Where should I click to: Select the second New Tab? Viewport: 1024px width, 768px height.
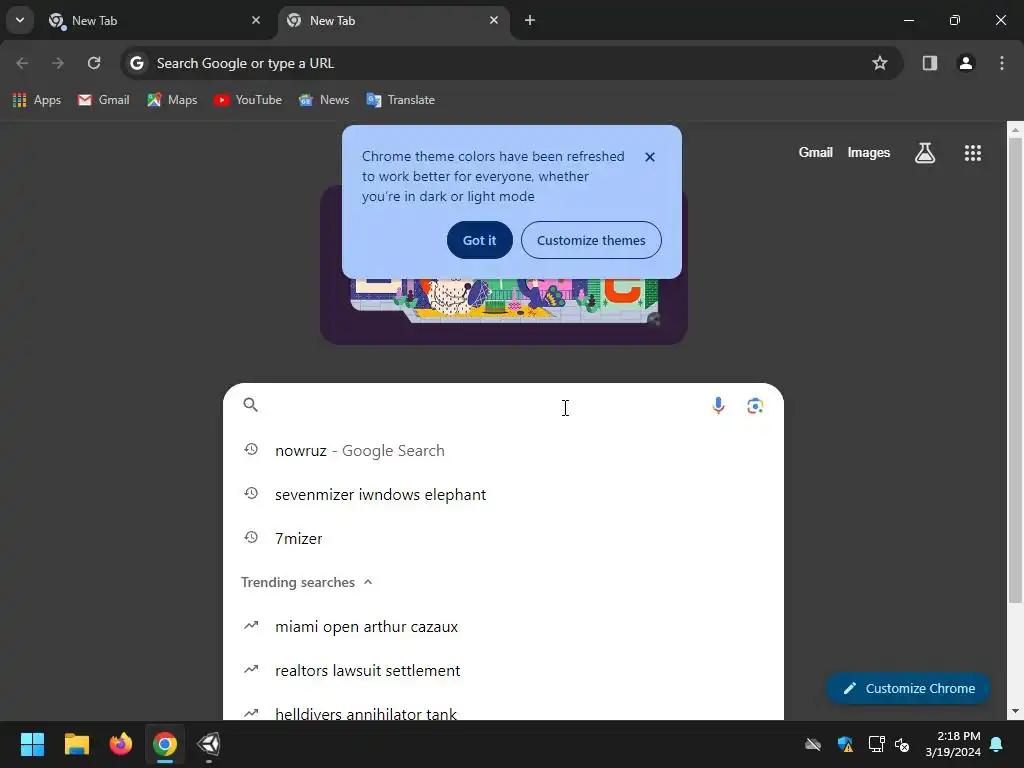(394, 21)
